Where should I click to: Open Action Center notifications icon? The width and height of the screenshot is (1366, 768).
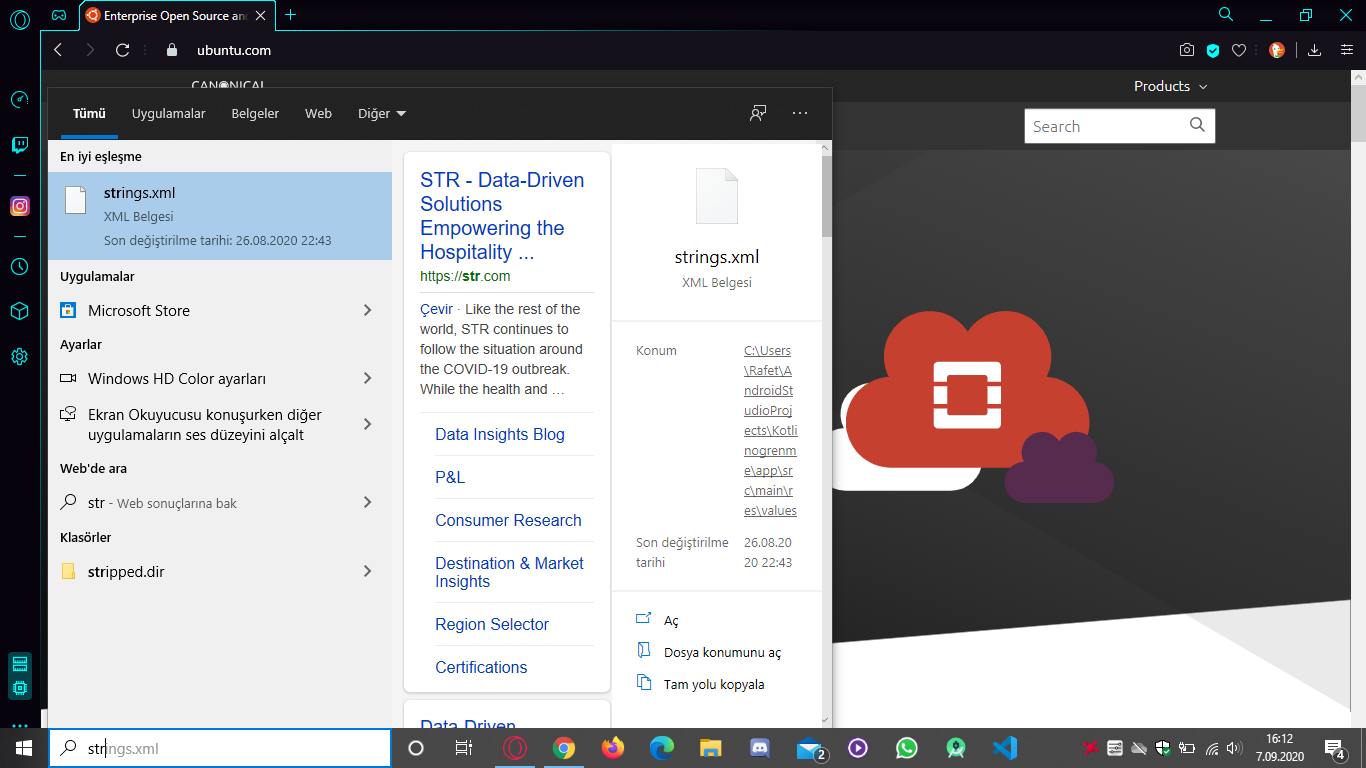pyautogui.click(x=1334, y=748)
